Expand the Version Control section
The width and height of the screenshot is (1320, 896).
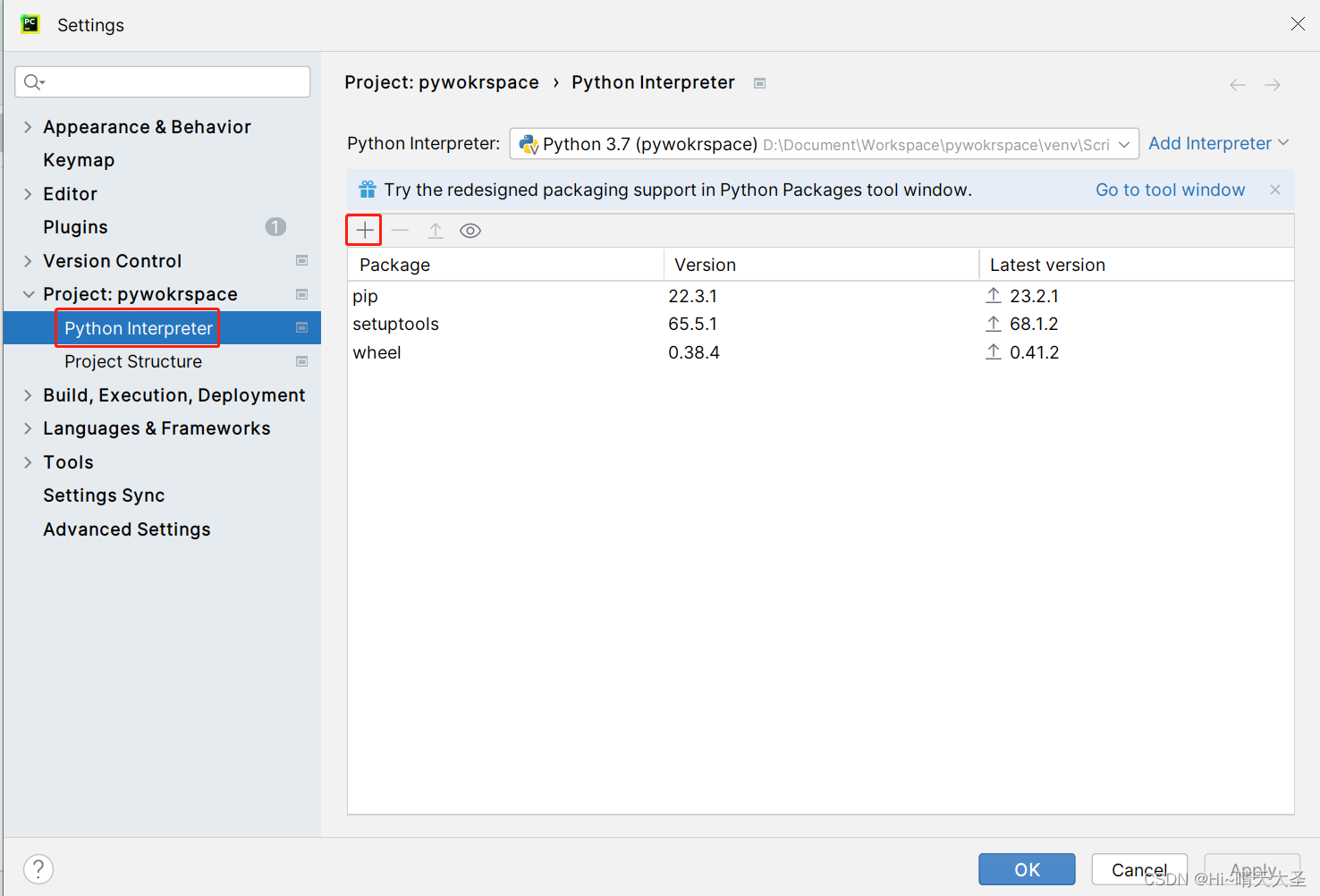(x=28, y=261)
